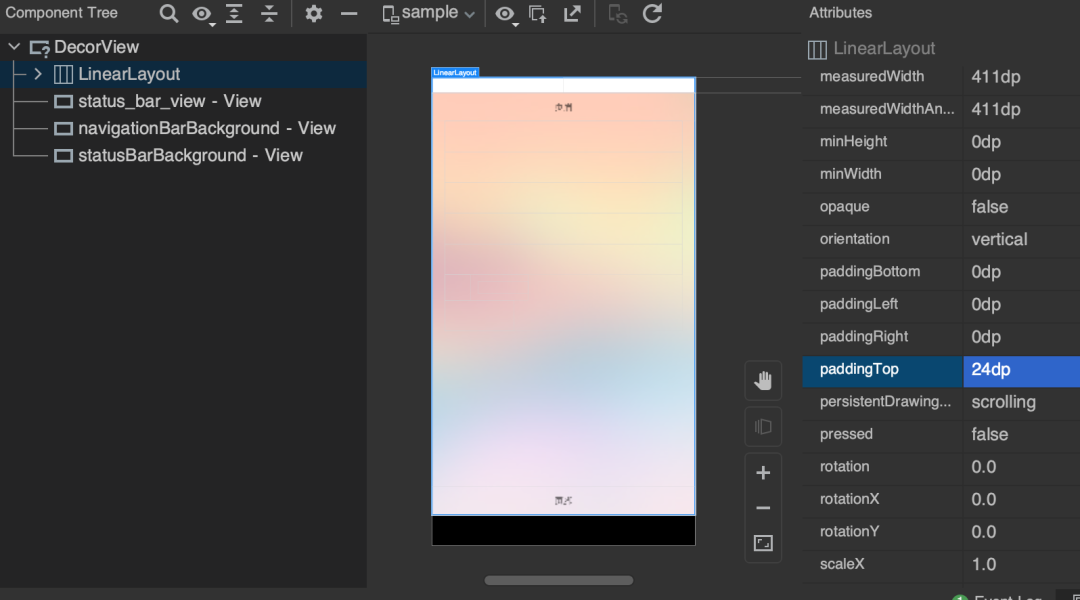Image resolution: width=1080 pixels, height=600 pixels.
Task: Hide the Component Tree panel with minus icon
Action: pos(349,14)
